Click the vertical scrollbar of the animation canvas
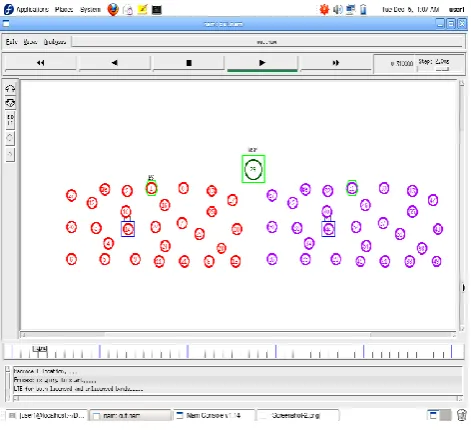Image resolution: width=471 pixels, height=430 pixels. point(462,205)
